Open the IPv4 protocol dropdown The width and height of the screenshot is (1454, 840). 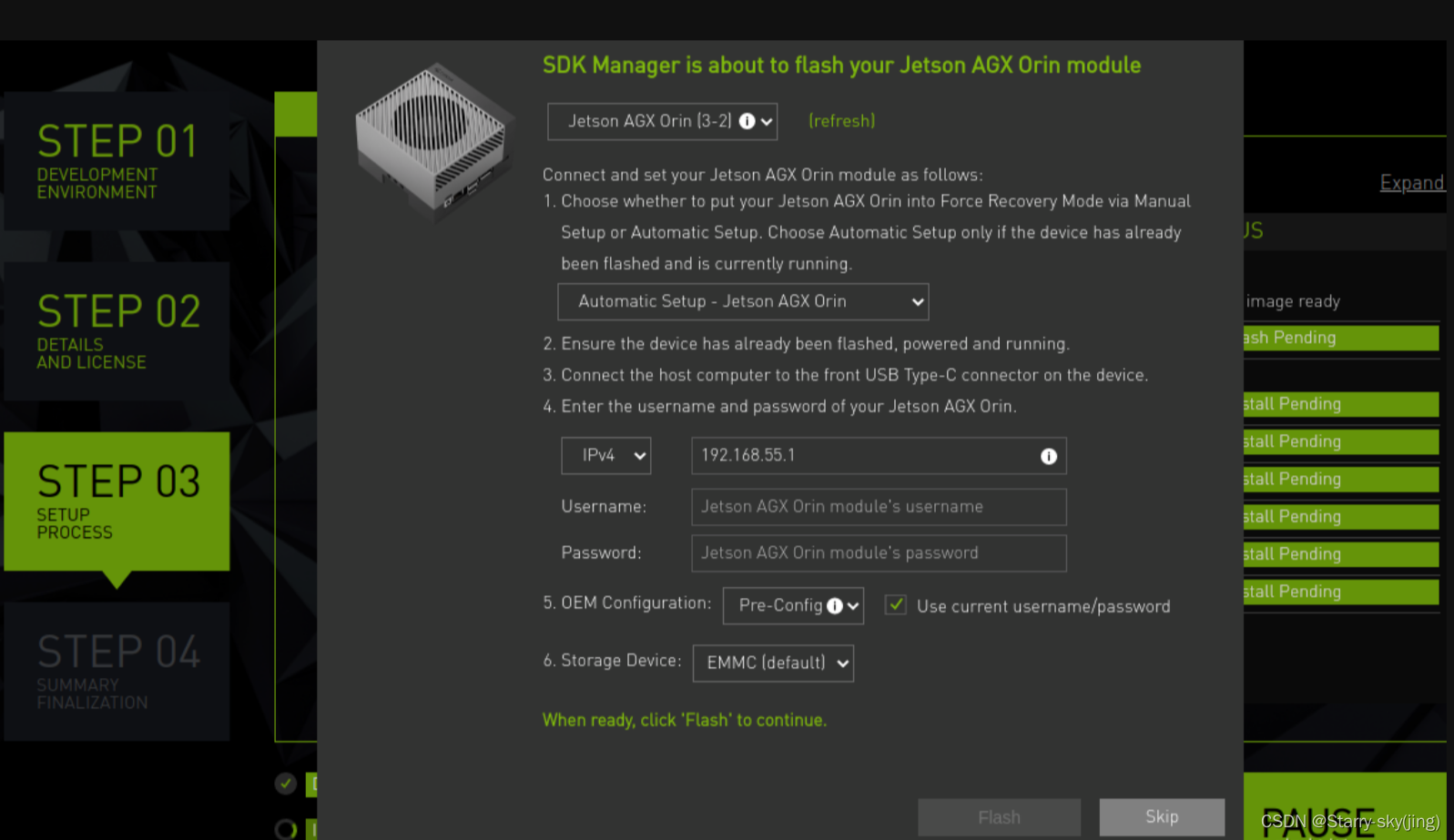(606, 455)
